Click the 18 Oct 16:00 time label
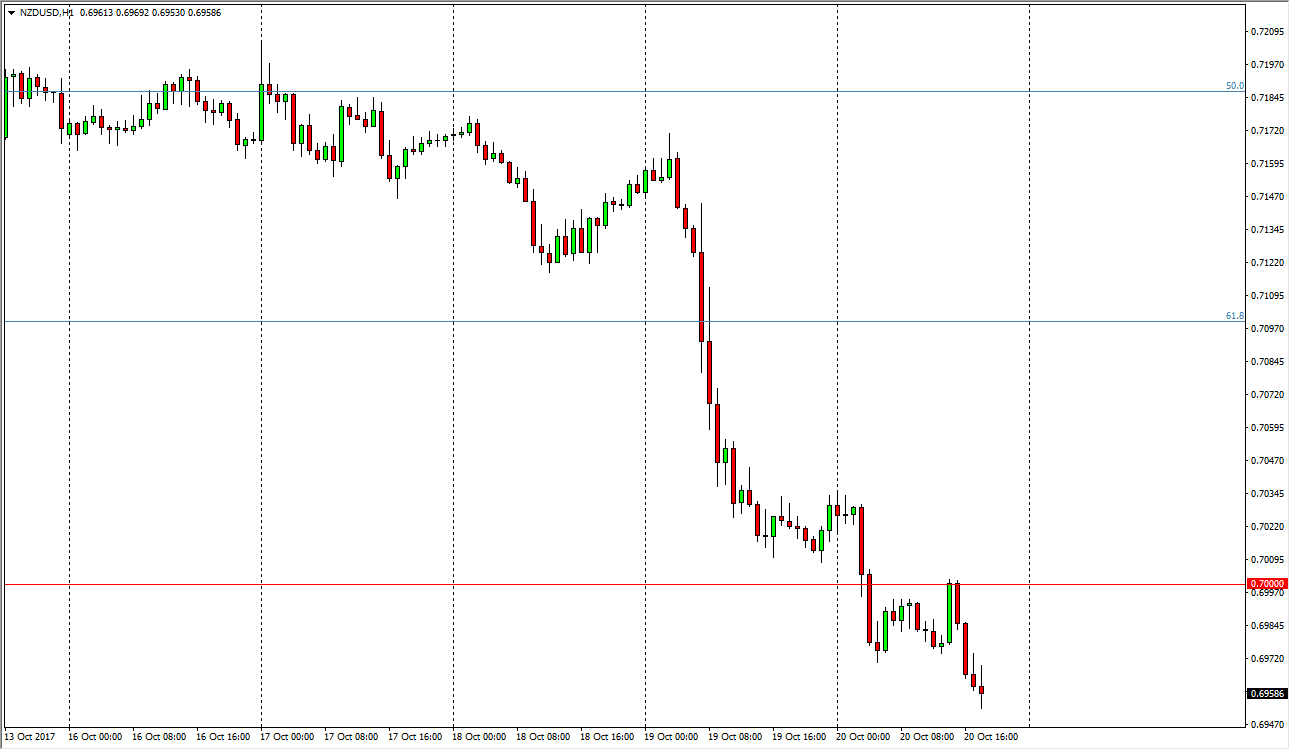The height and width of the screenshot is (750, 1290). point(609,737)
